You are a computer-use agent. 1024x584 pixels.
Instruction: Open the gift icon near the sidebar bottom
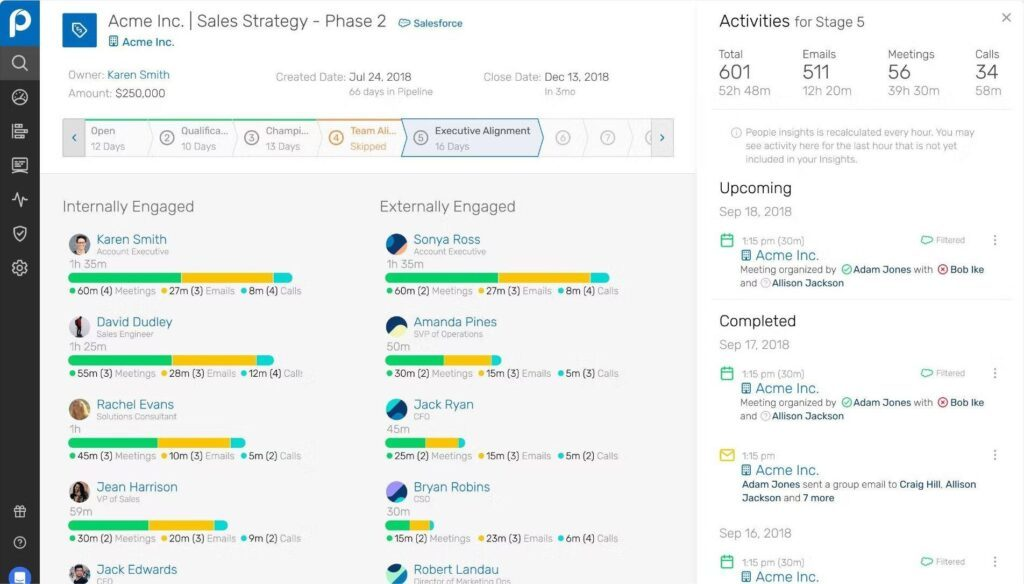(x=20, y=510)
